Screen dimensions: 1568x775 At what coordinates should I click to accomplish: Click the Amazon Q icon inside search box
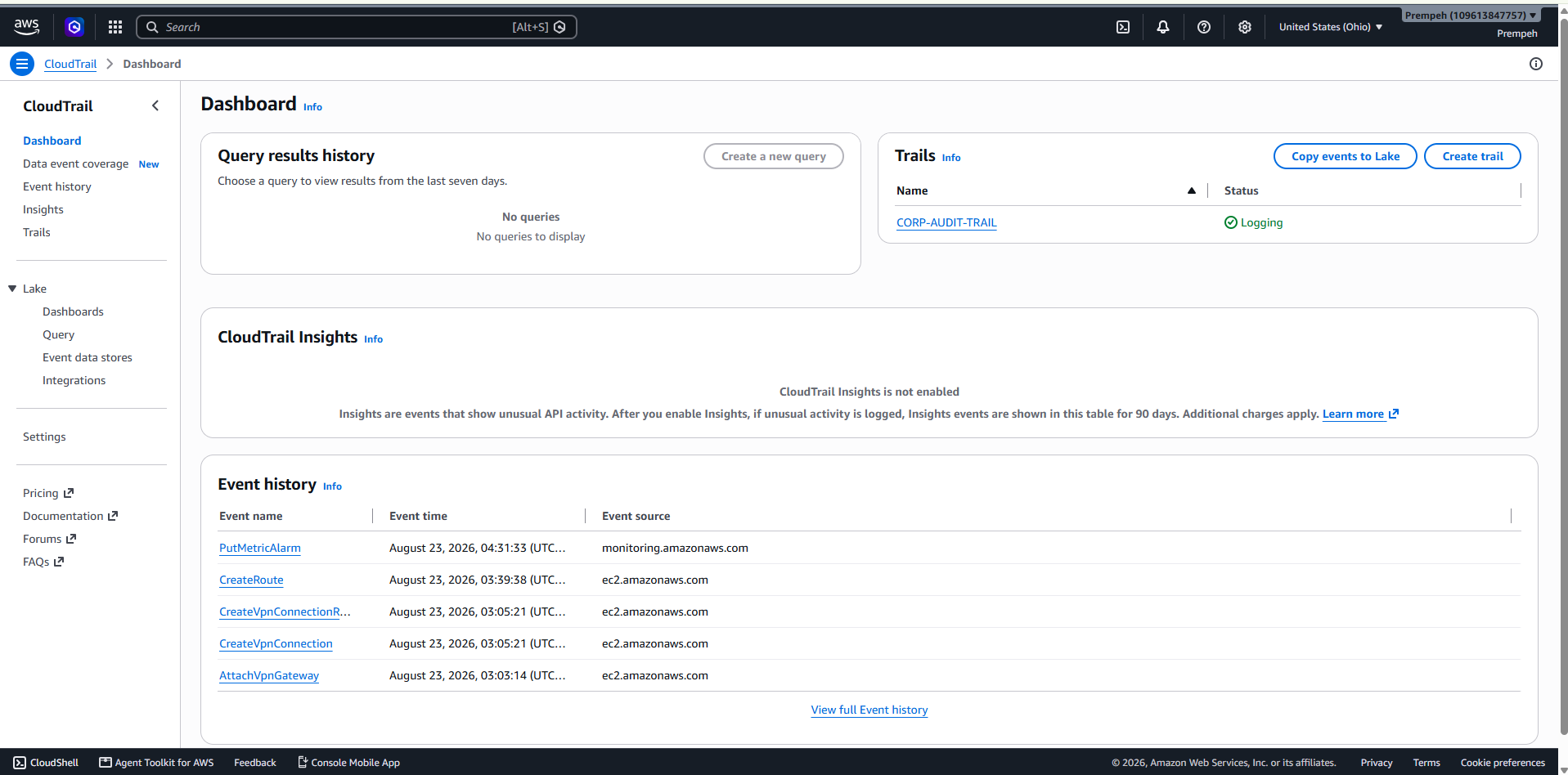click(559, 27)
